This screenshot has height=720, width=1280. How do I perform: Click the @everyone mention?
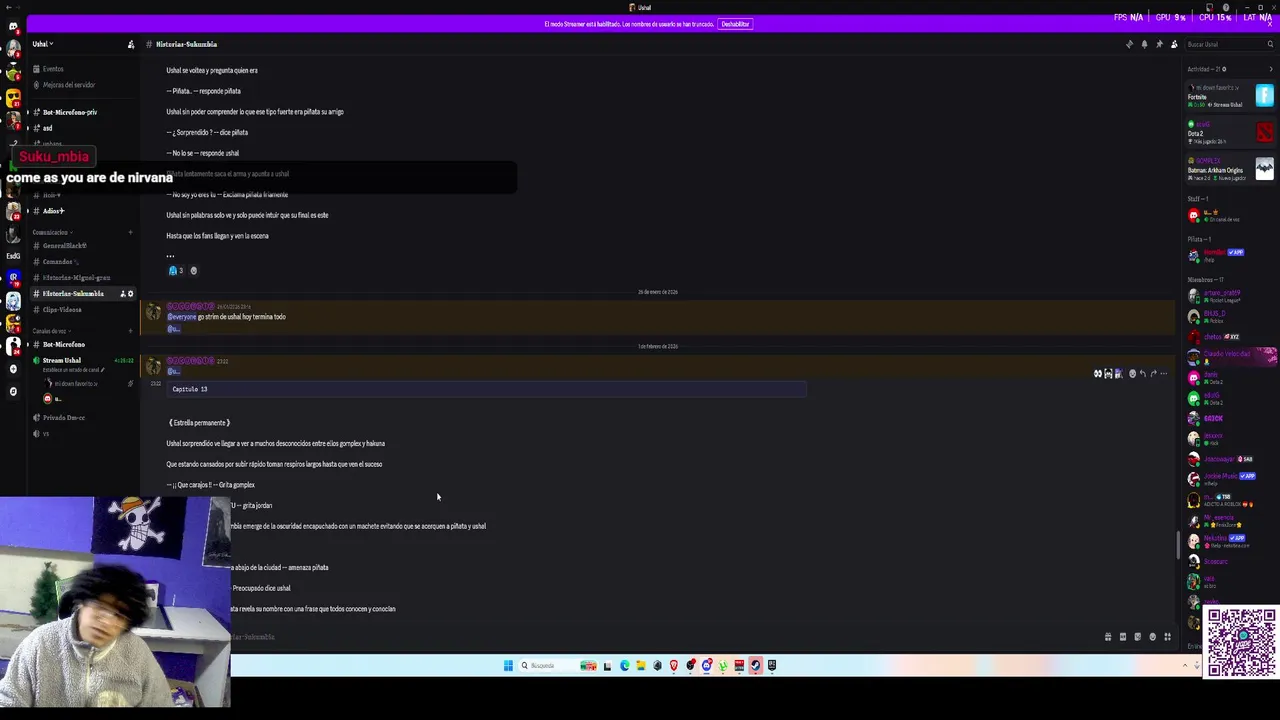(182, 317)
